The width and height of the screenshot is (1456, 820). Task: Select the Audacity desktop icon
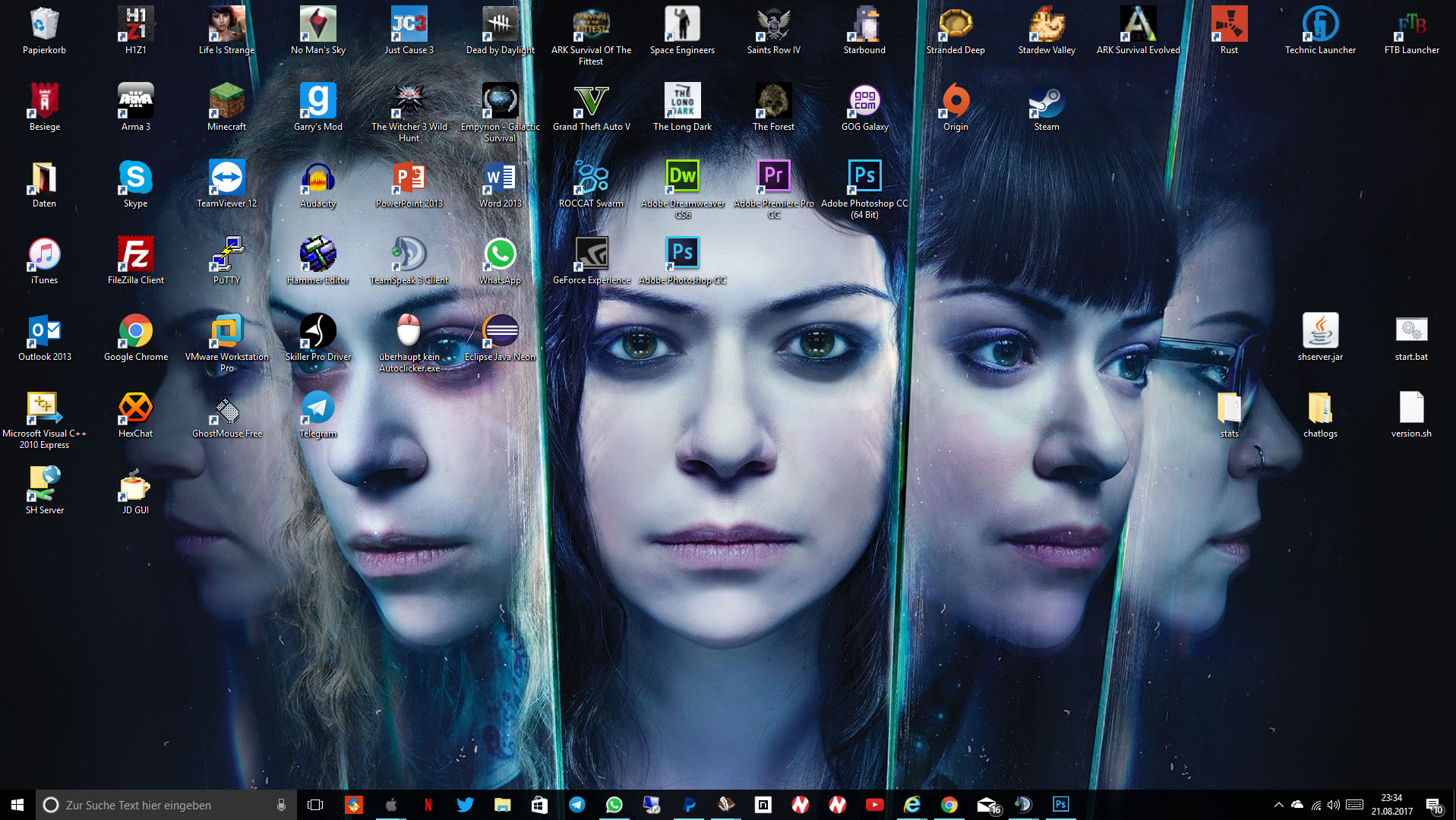point(317,184)
